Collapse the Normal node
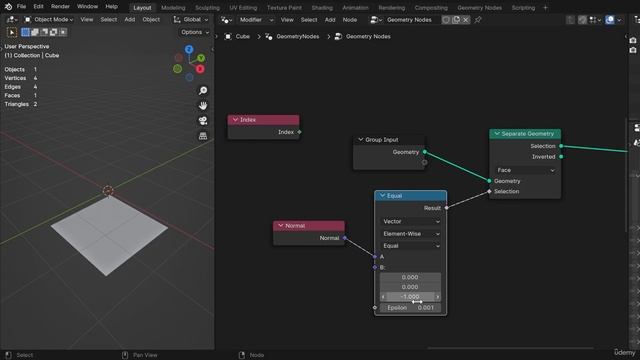640x360 pixels. [x=281, y=225]
